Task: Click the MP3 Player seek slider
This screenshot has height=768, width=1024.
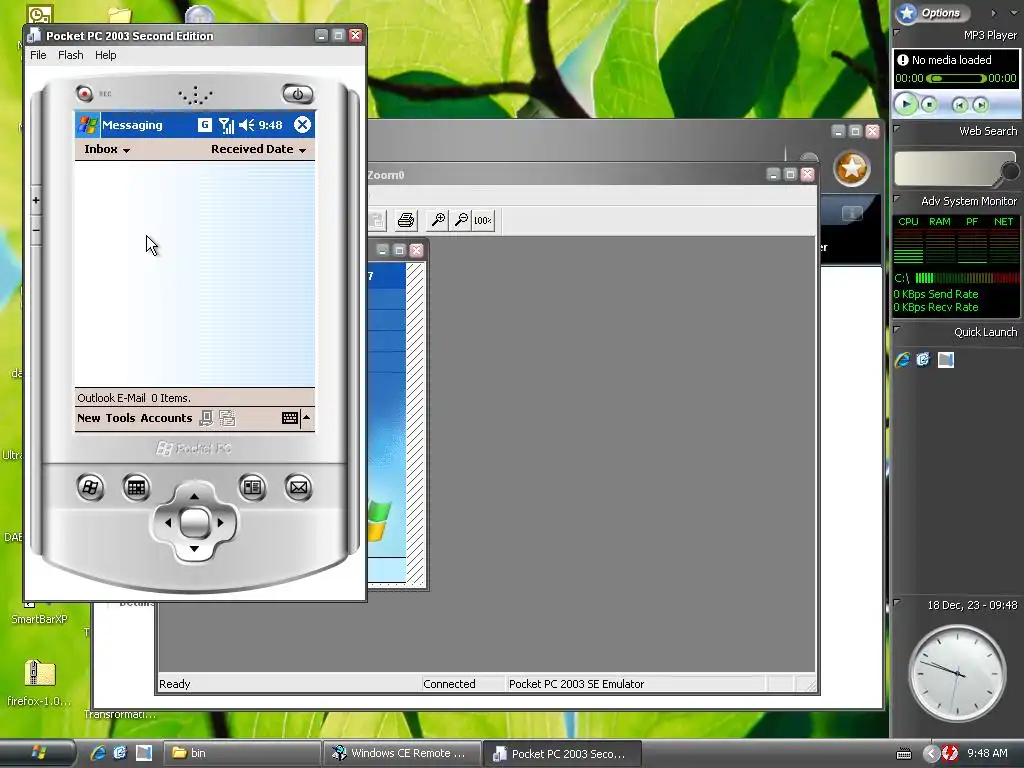Action: point(956,78)
